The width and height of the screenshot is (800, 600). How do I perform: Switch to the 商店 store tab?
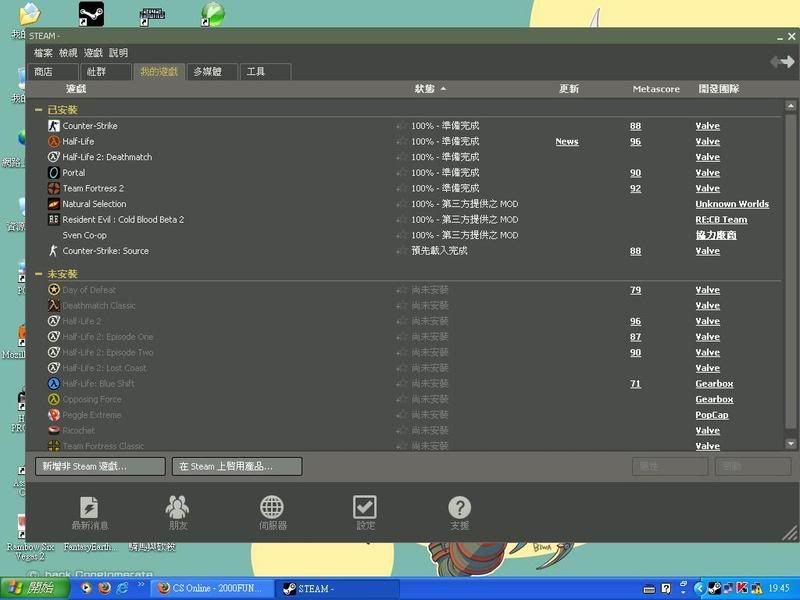click(44, 72)
